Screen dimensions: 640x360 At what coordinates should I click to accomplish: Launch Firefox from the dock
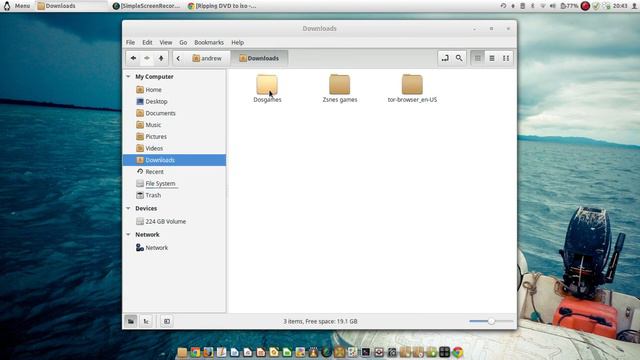point(209,352)
